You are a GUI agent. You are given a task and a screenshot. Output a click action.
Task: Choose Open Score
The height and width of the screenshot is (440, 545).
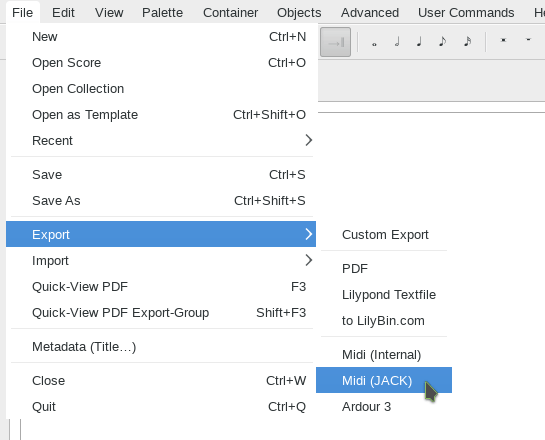[161, 63]
